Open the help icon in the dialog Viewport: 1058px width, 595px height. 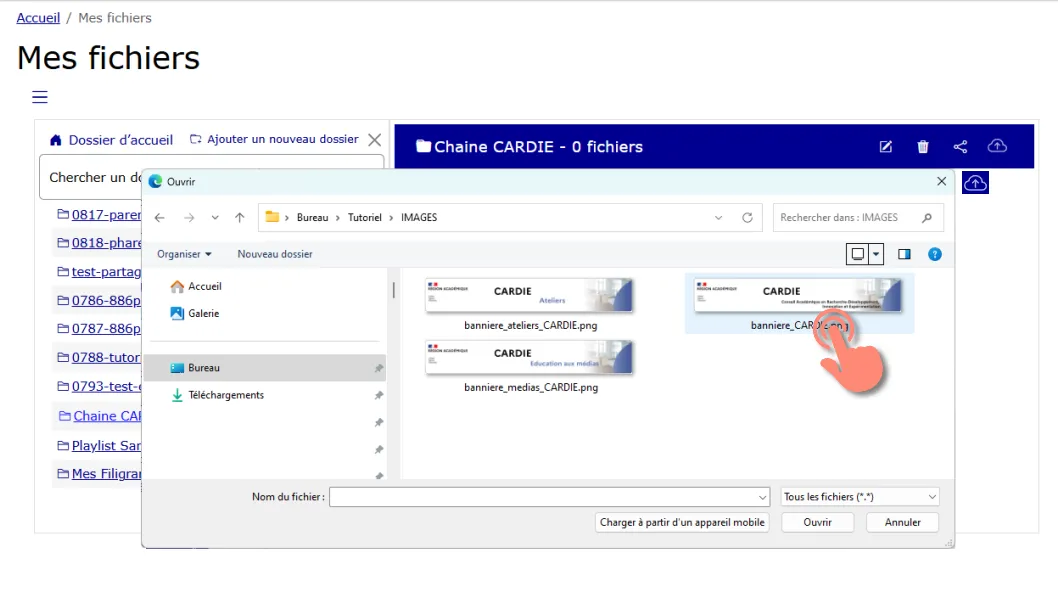pyautogui.click(x=935, y=254)
